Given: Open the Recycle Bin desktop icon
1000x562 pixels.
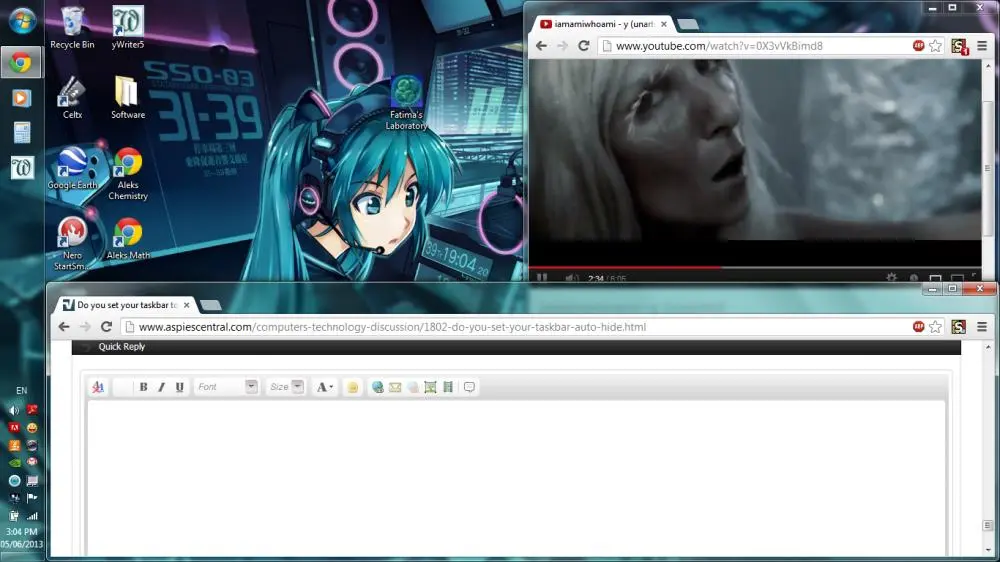Looking at the screenshot, I should click(72, 28).
